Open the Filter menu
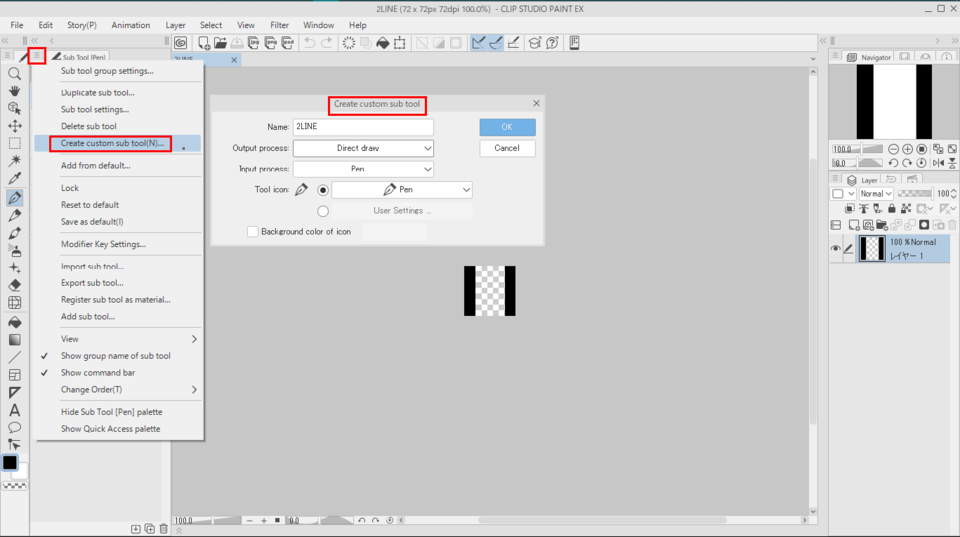Viewport: 960px width, 537px height. [279, 25]
